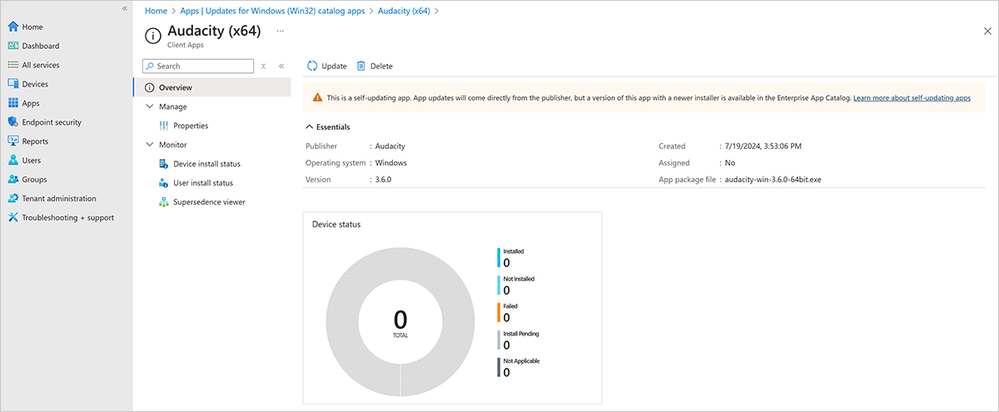Viewport: 999px width, 412px height.
Task: Open the ellipsis more options menu
Action: (x=280, y=31)
